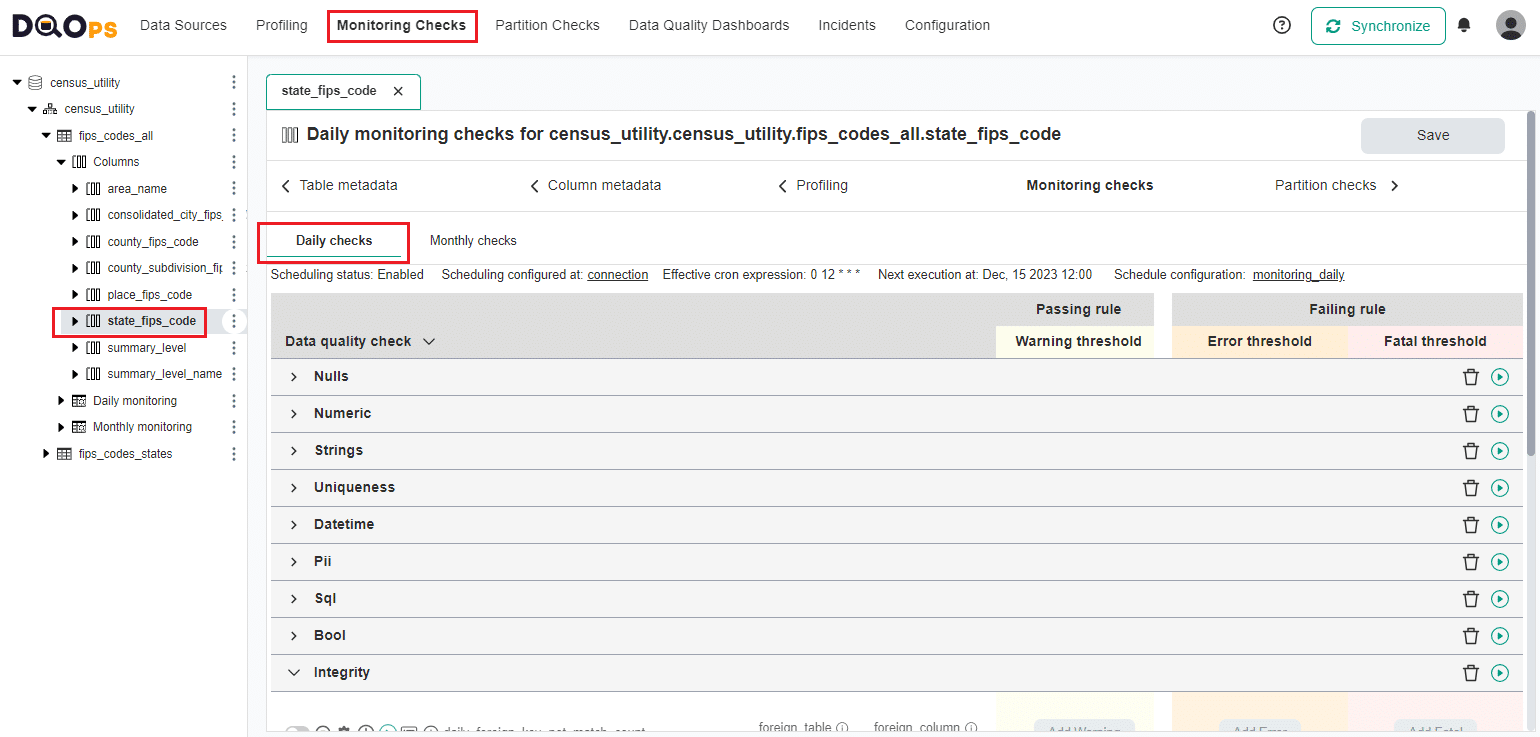The width and height of the screenshot is (1540, 737).
Task: Open the Incidents menu
Action: (x=847, y=25)
